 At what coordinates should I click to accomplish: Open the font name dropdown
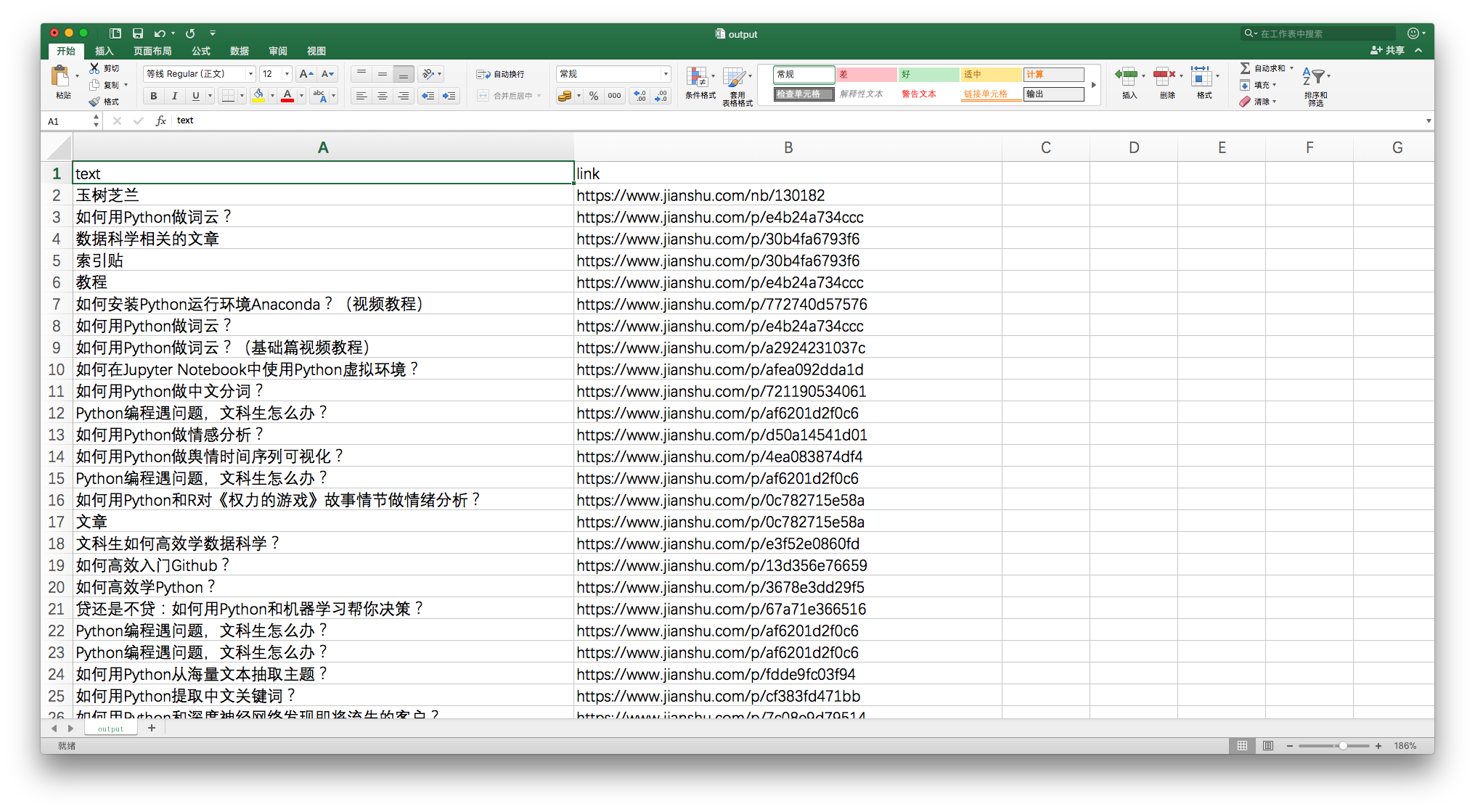[x=250, y=74]
